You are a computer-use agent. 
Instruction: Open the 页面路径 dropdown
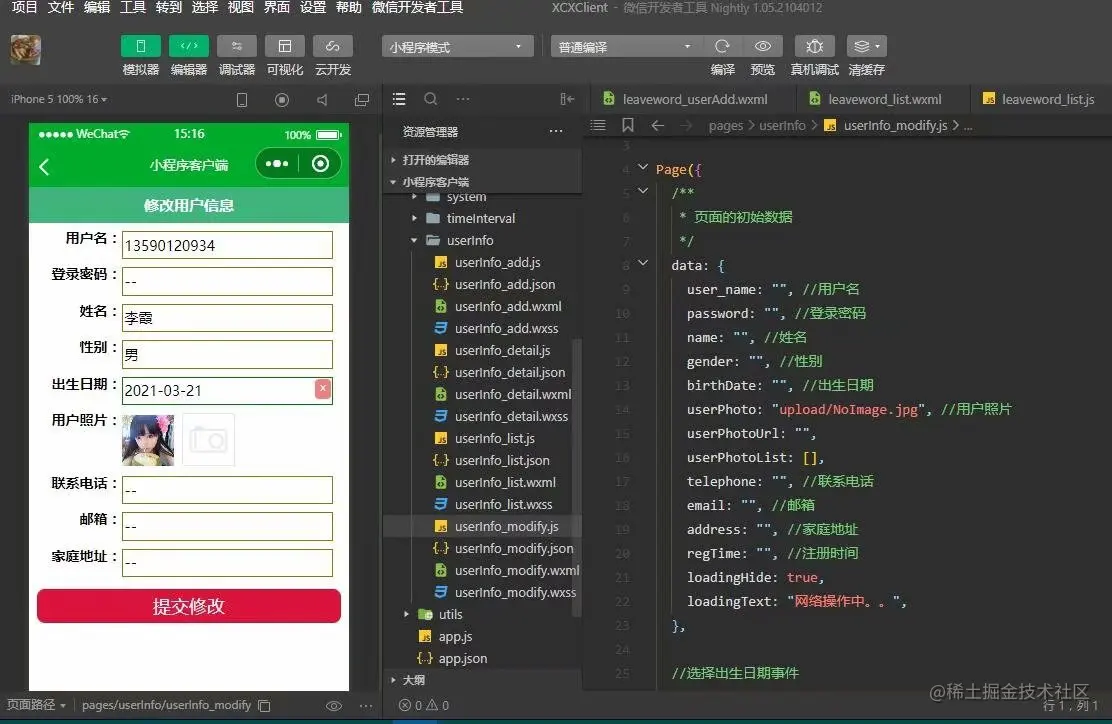[36, 705]
